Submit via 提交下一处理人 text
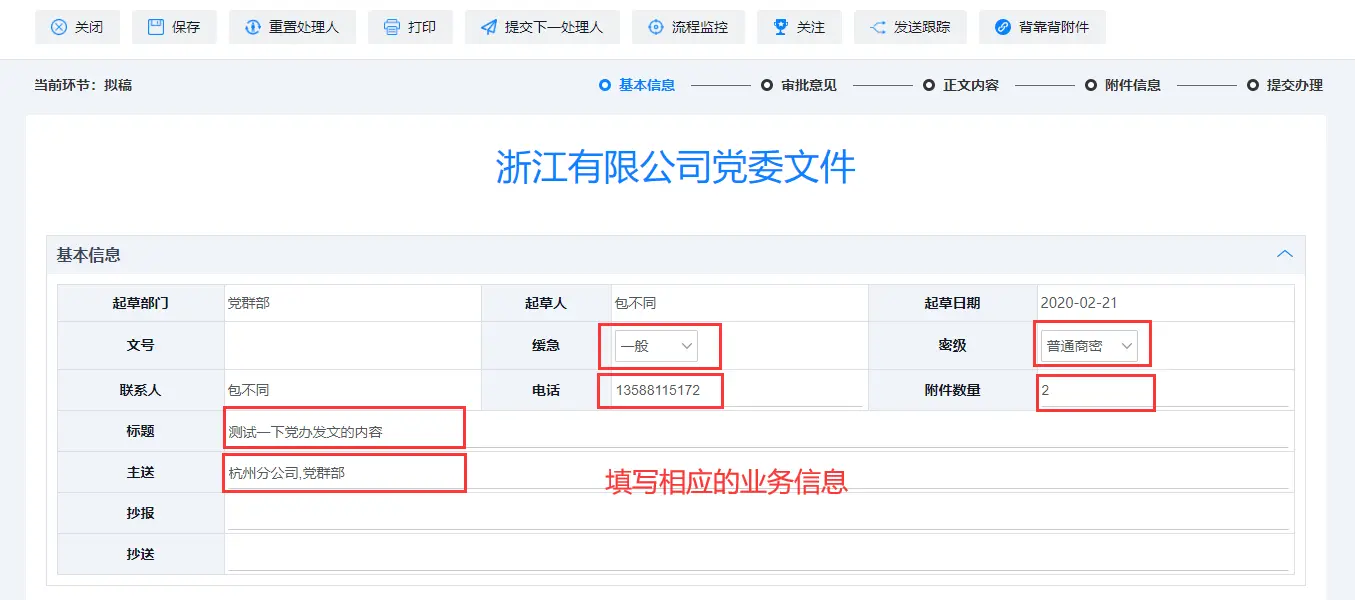Screen dimensions: 1355x600 pyautogui.click(x=554, y=27)
